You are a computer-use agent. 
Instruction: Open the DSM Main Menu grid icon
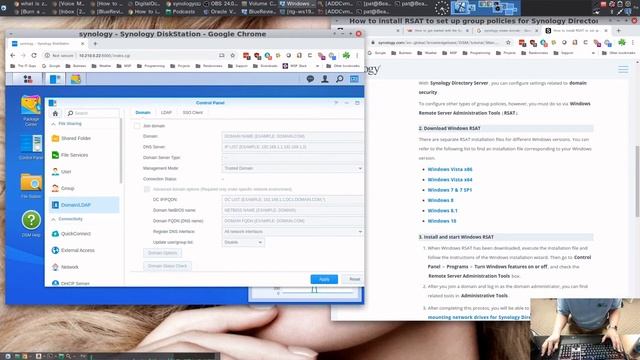(28, 79)
